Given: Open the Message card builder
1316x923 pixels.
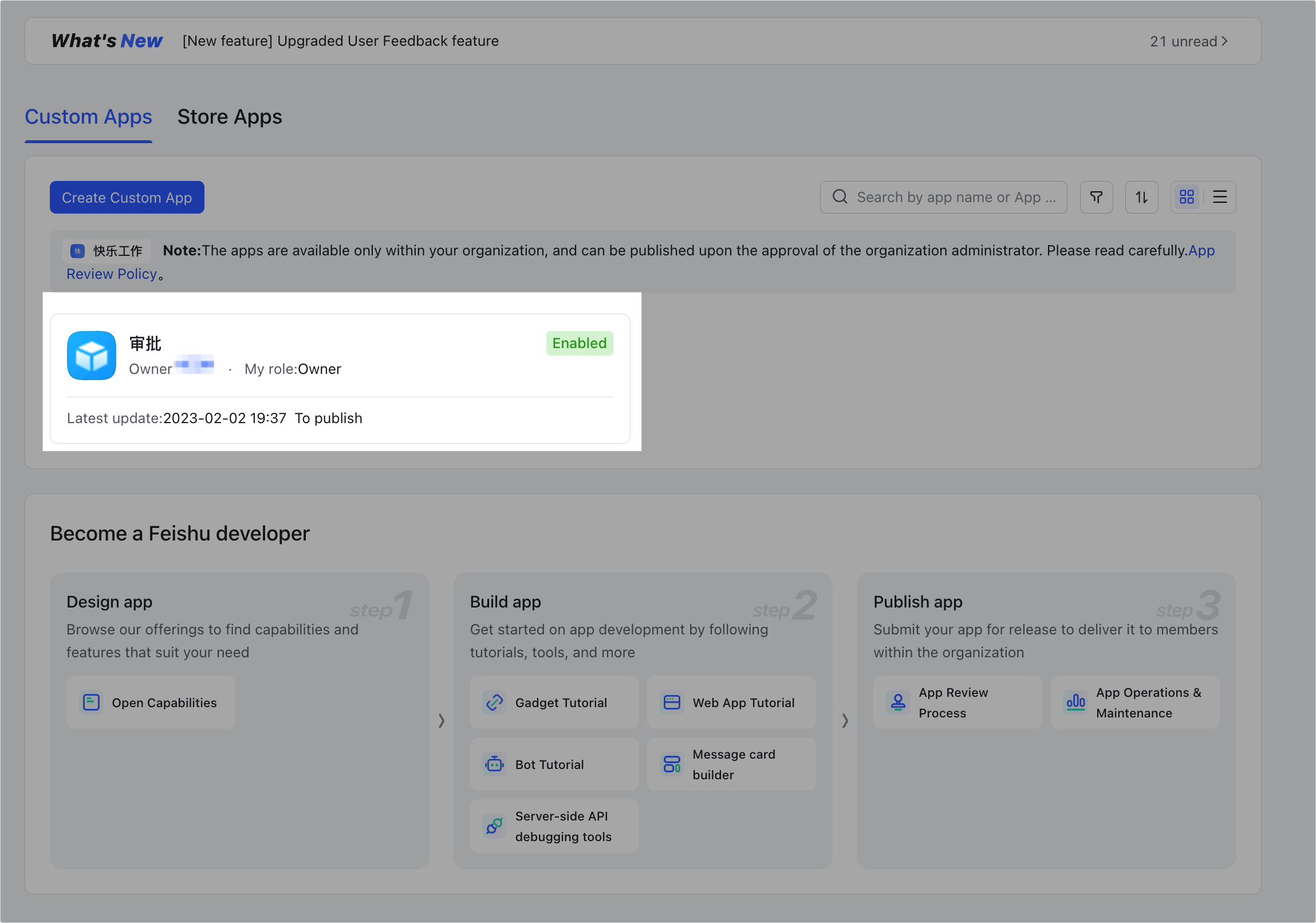Looking at the screenshot, I should point(731,764).
